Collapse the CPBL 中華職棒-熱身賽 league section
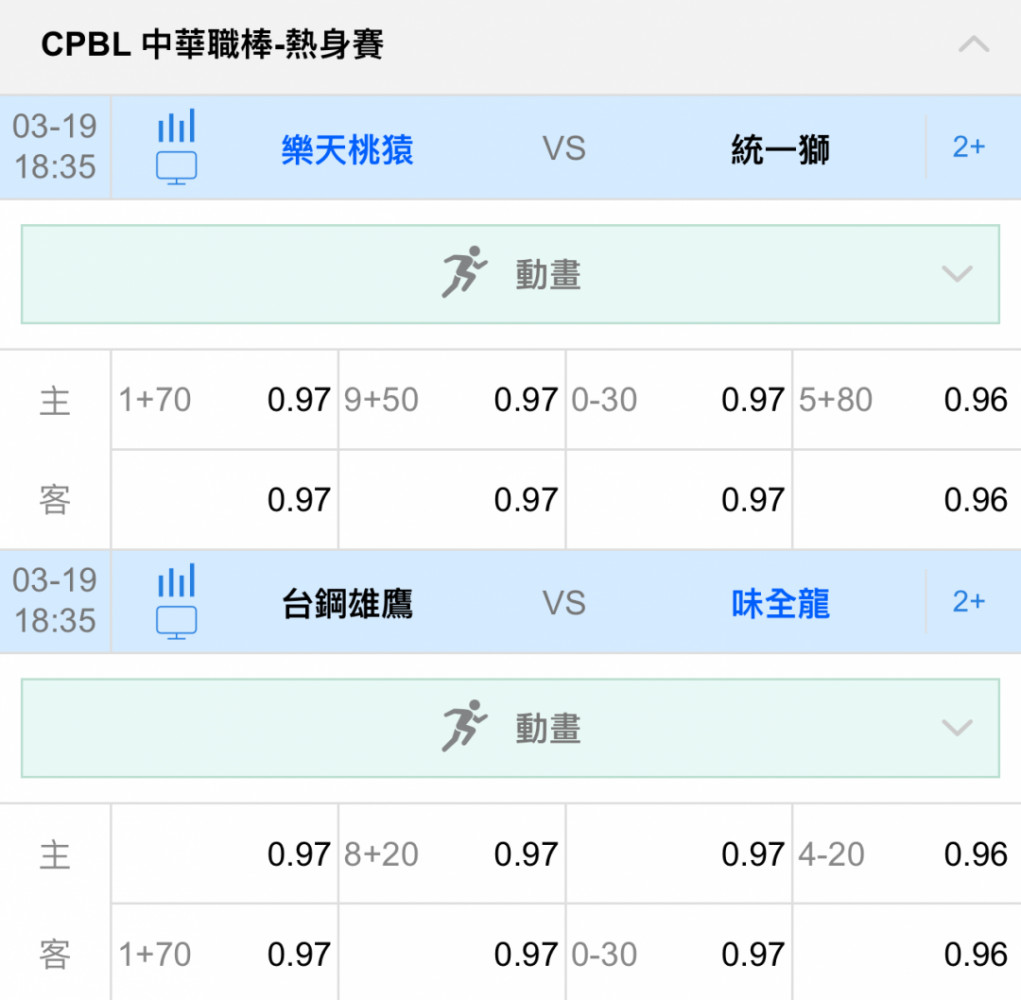Viewport: 1021px width, 1000px height. (x=973, y=44)
